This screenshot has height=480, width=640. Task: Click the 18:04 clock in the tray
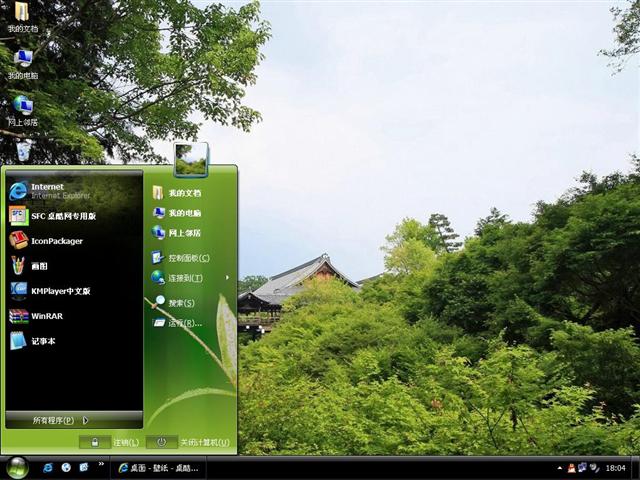(x=616, y=468)
